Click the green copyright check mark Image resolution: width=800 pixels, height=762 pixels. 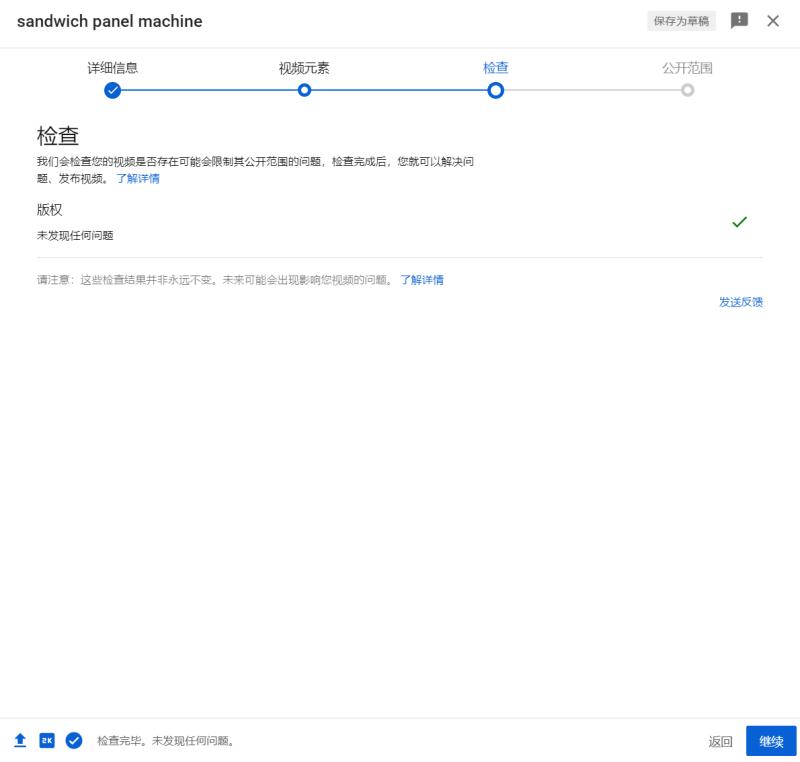coord(739,222)
